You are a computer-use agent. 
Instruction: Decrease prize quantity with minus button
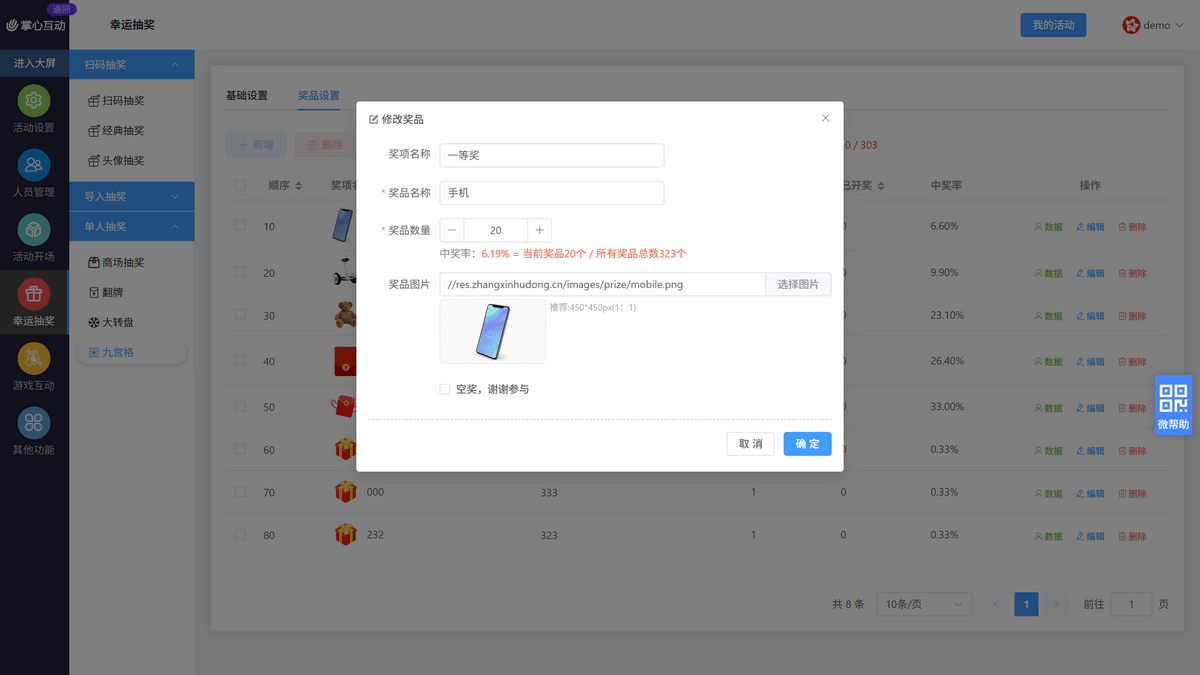(x=452, y=231)
